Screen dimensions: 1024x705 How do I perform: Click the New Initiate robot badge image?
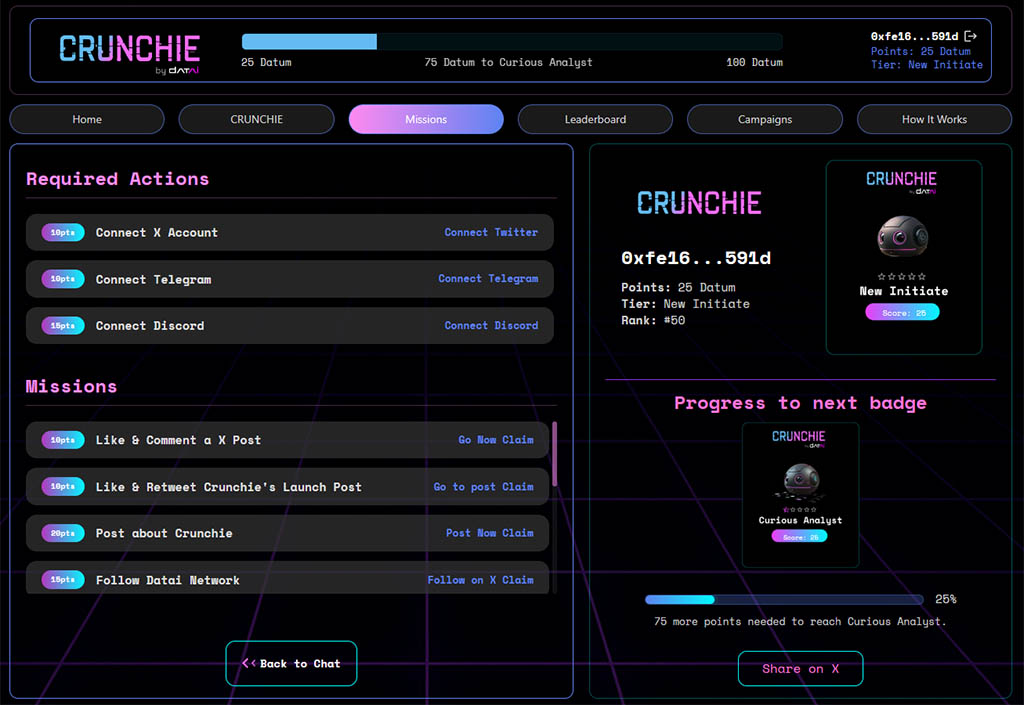(902, 238)
